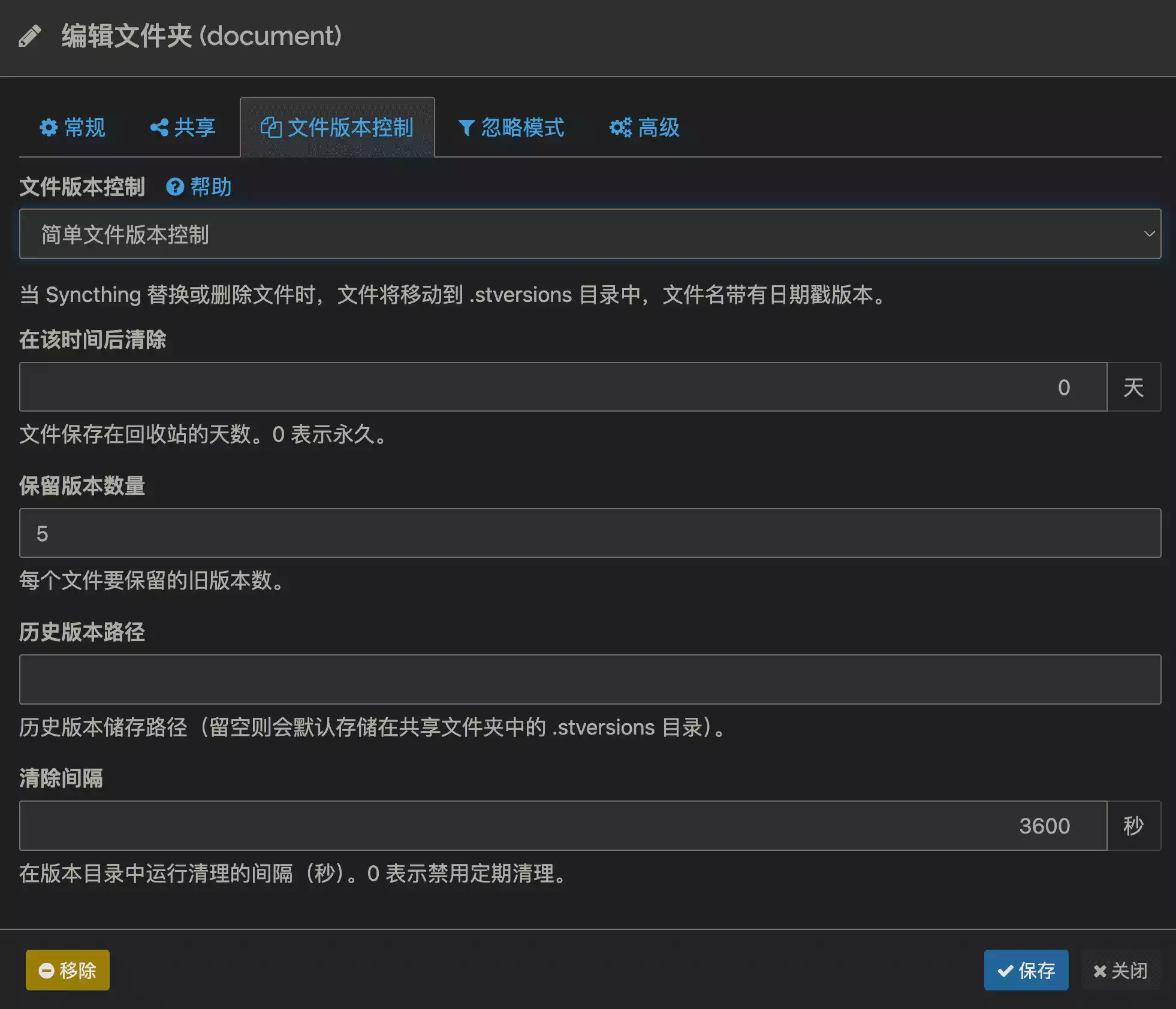Click the question mark help icon
Screen dimensions: 1176x1009
coord(175,187)
